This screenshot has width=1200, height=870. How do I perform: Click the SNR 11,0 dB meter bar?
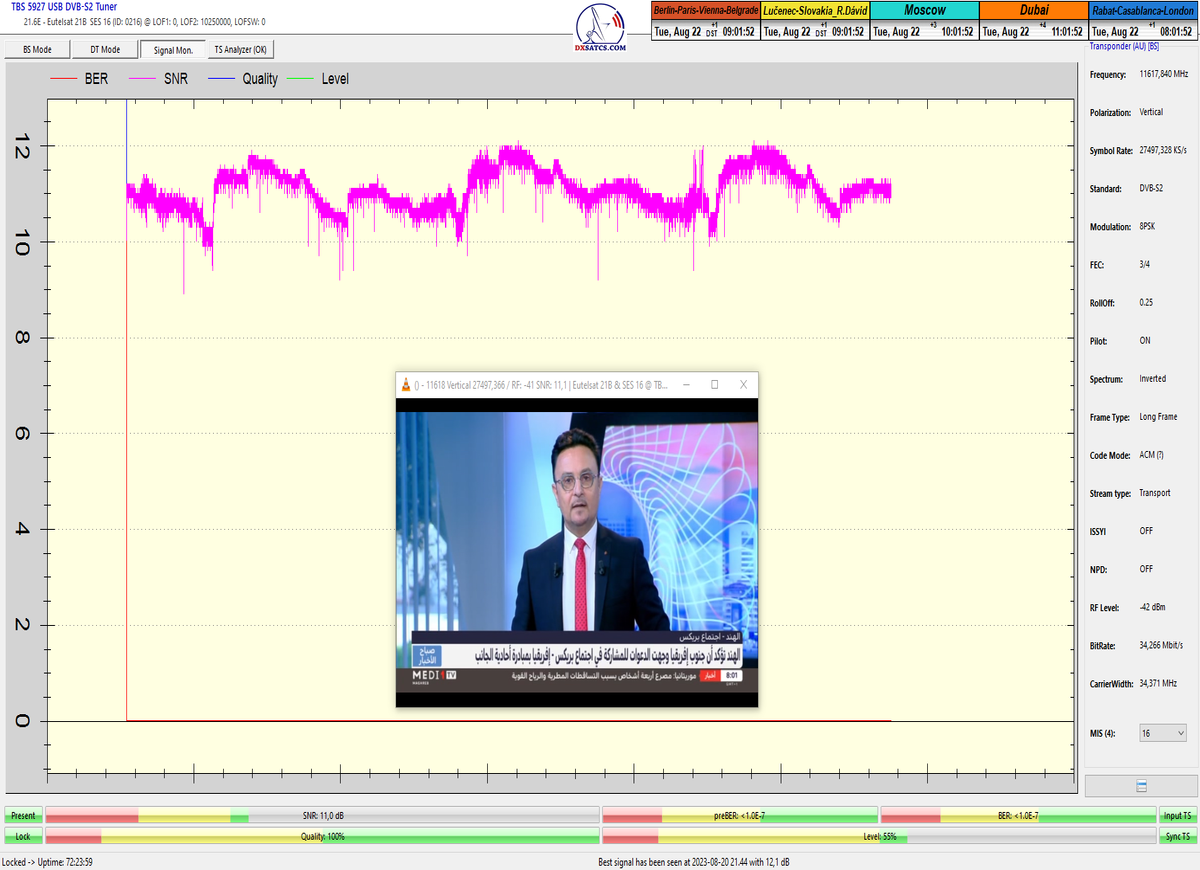322,816
